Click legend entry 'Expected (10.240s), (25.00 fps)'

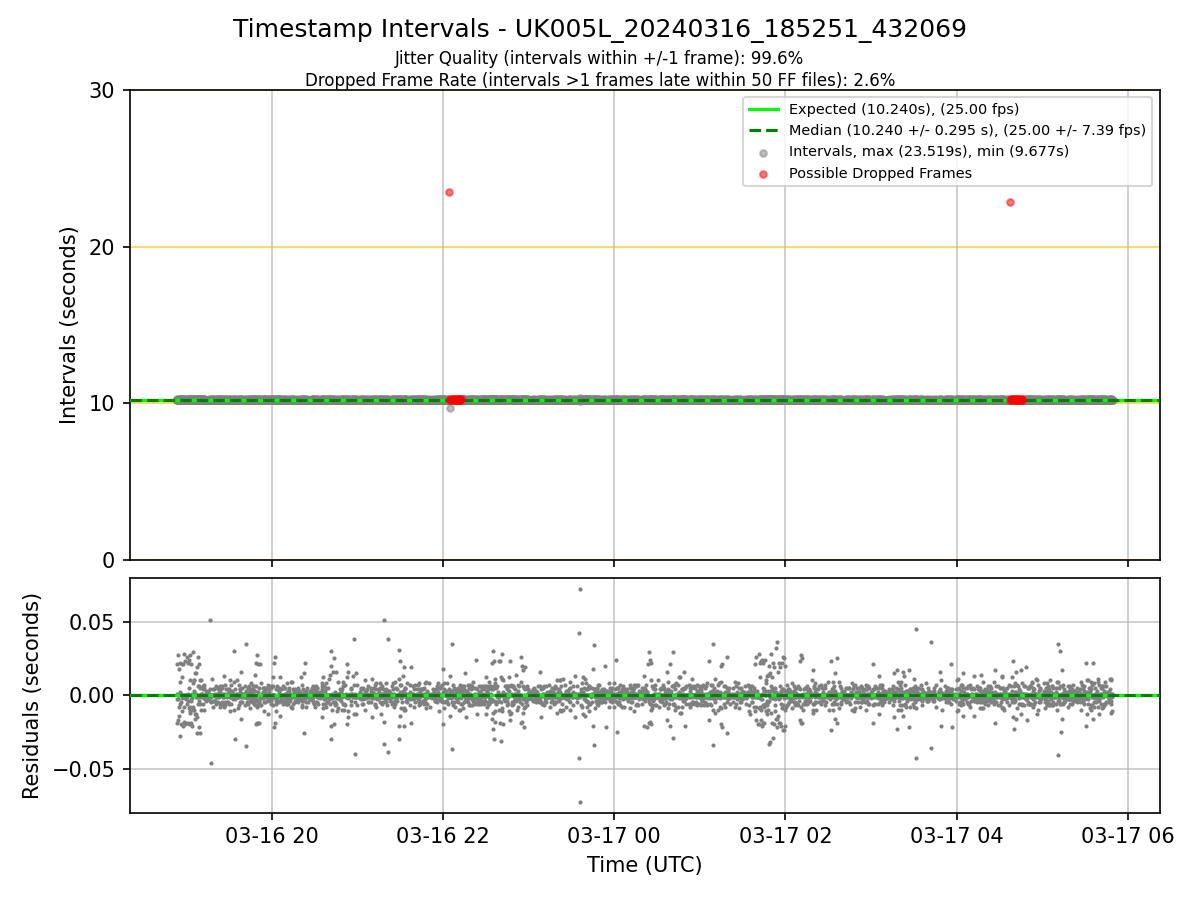(904, 109)
